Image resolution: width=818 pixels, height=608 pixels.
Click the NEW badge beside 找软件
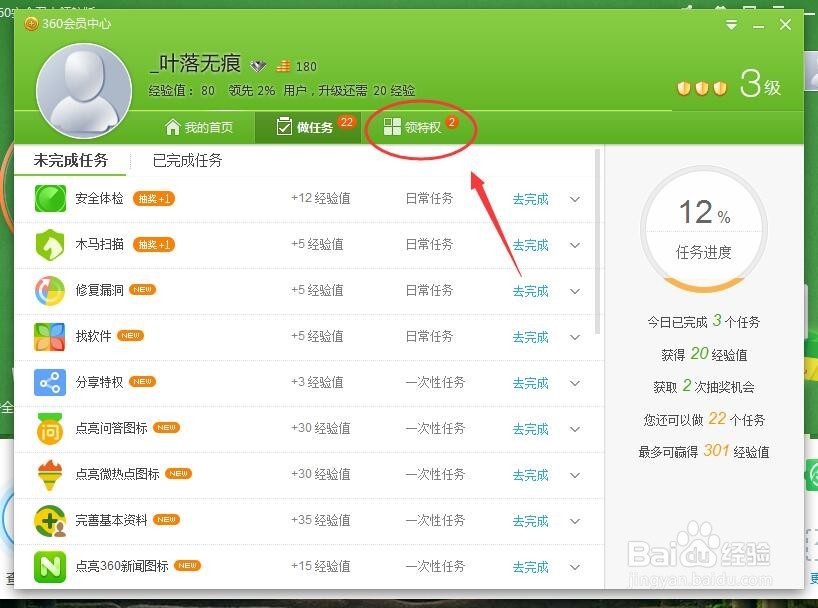pyautogui.click(x=130, y=336)
